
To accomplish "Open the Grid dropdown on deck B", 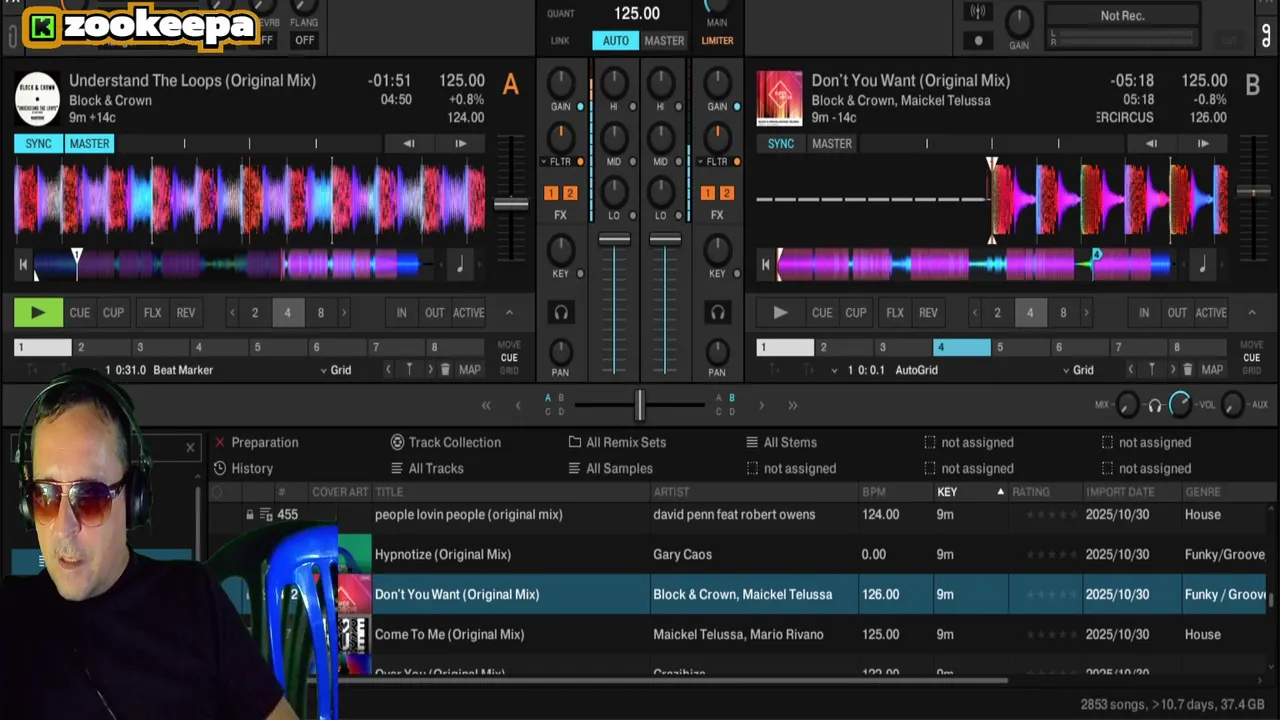I will [x=1078, y=370].
